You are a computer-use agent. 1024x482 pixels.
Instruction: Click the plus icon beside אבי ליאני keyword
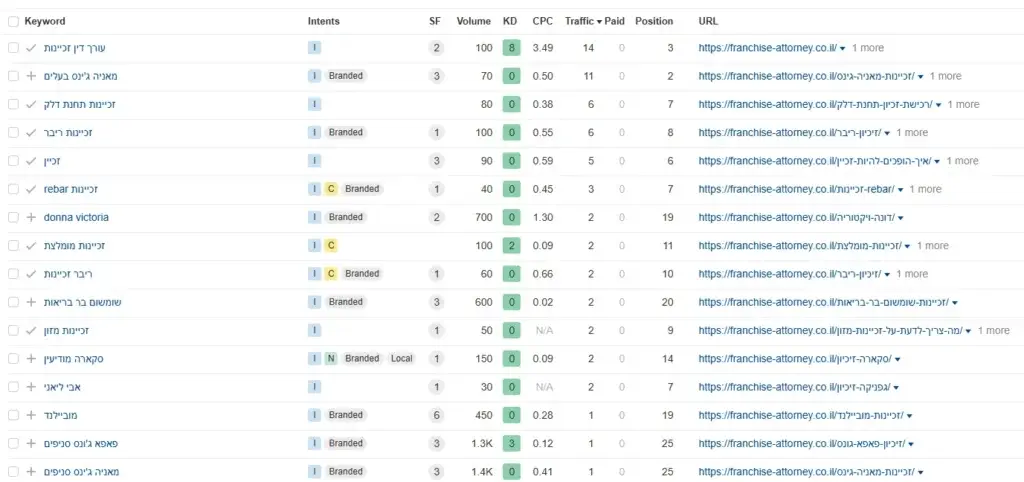(x=31, y=387)
